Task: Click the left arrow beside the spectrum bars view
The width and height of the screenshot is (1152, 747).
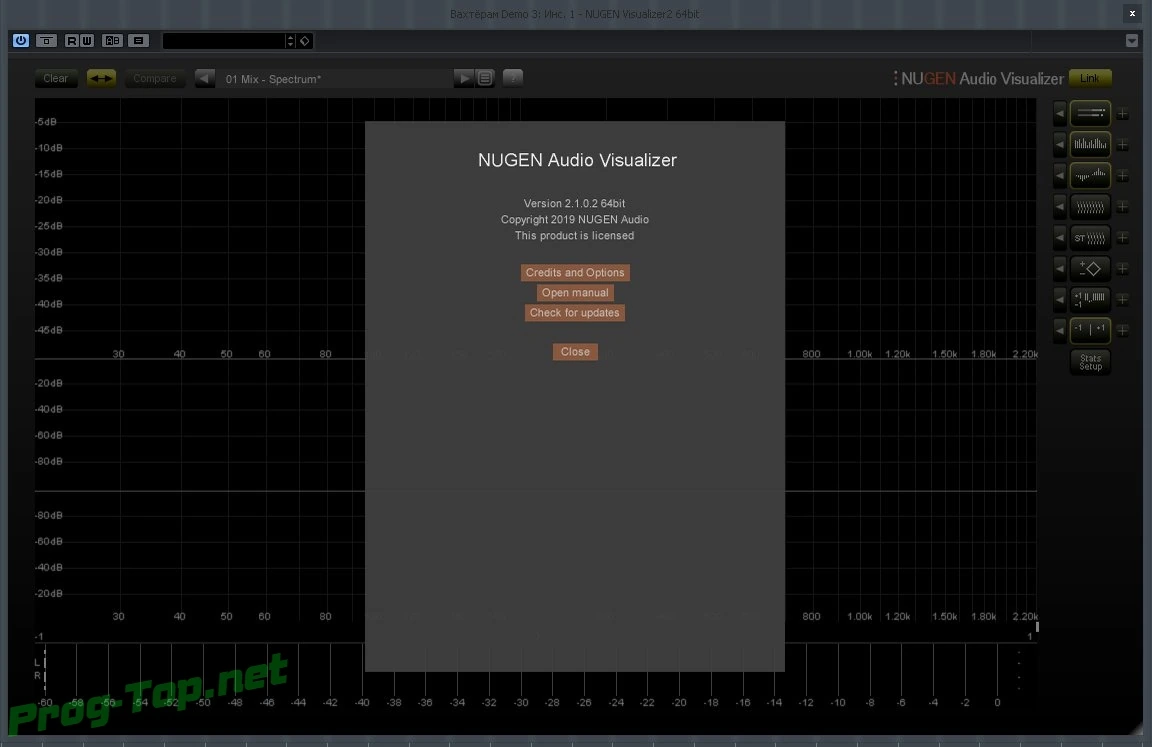Action: point(1059,144)
